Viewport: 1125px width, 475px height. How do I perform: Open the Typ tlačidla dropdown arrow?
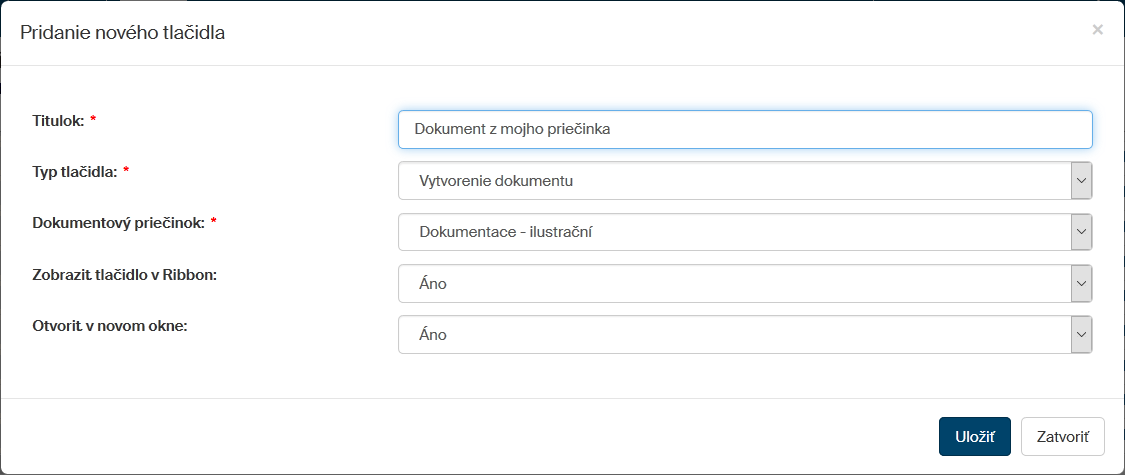pyautogui.click(x=1081, y=181)
